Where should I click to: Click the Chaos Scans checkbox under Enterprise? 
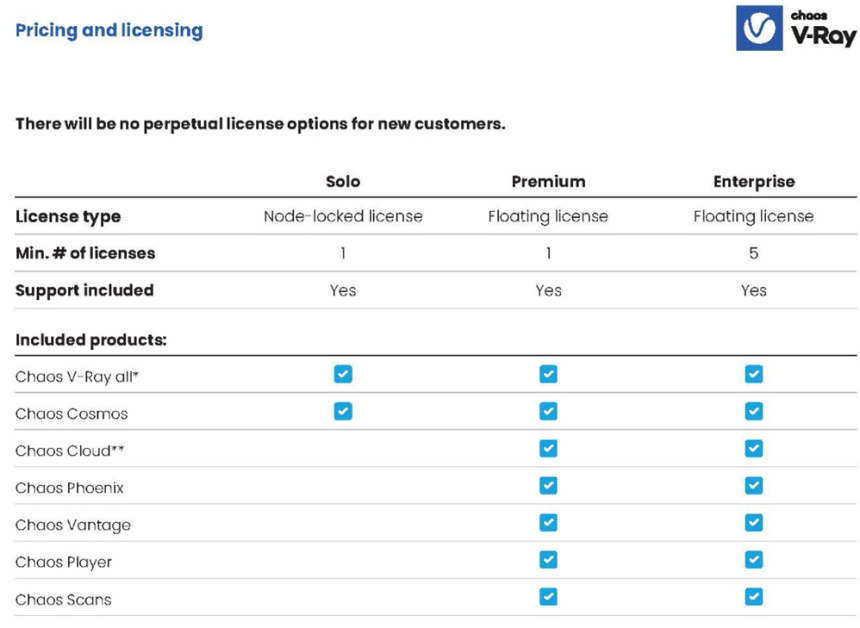pyautogui.click(x=754, y=597)
